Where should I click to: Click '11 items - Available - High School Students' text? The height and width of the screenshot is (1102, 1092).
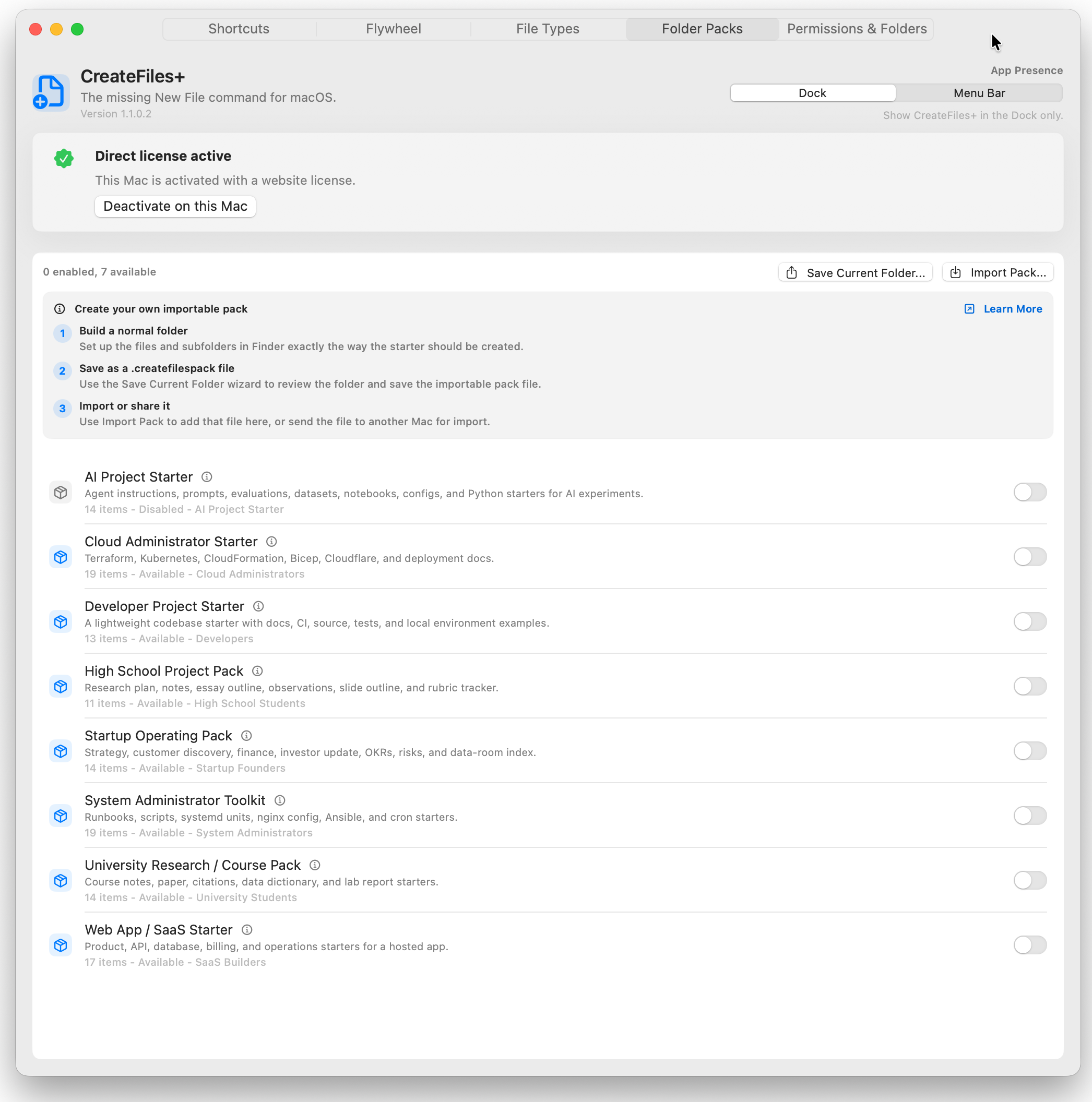(x=195, y=703)
